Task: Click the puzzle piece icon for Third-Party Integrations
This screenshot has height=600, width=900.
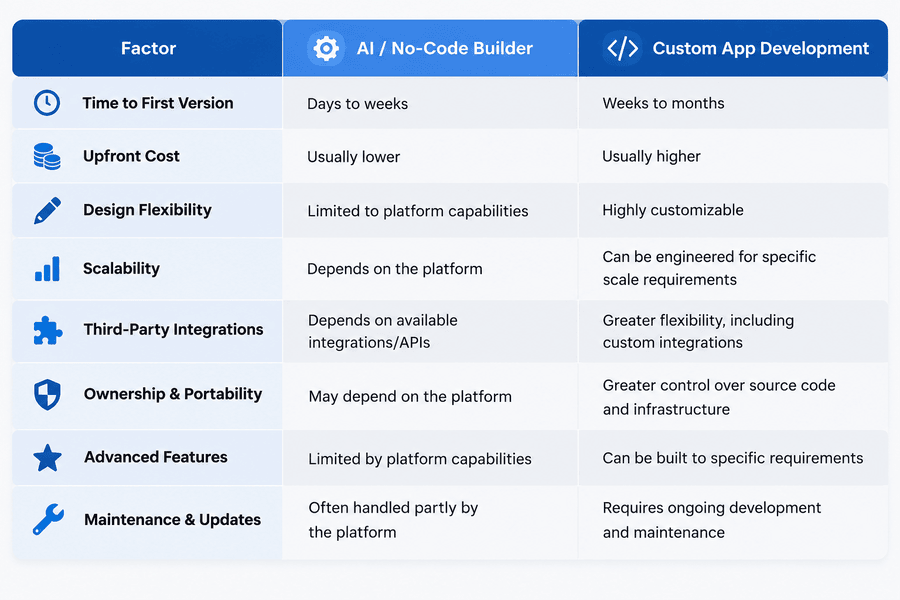Action: 48,330
